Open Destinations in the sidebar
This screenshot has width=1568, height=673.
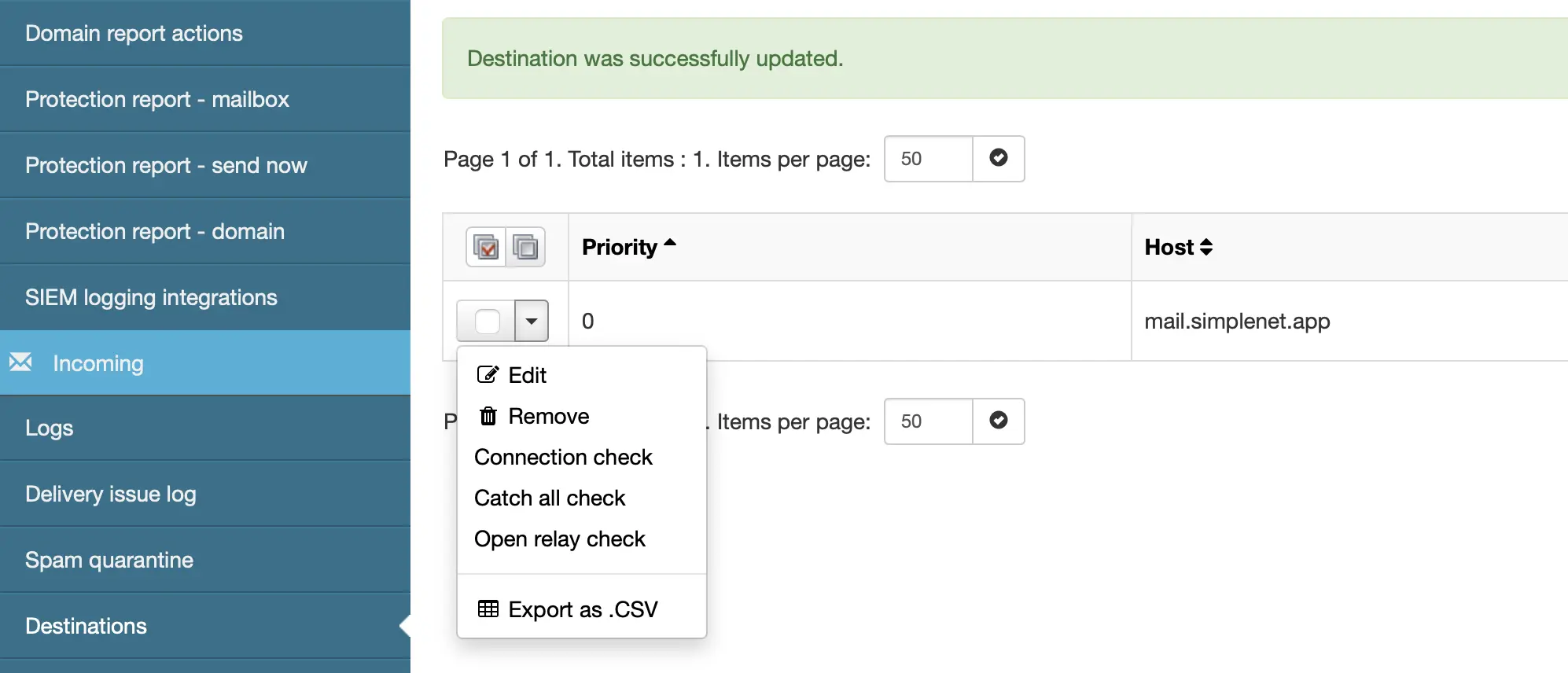coord(86,626)
